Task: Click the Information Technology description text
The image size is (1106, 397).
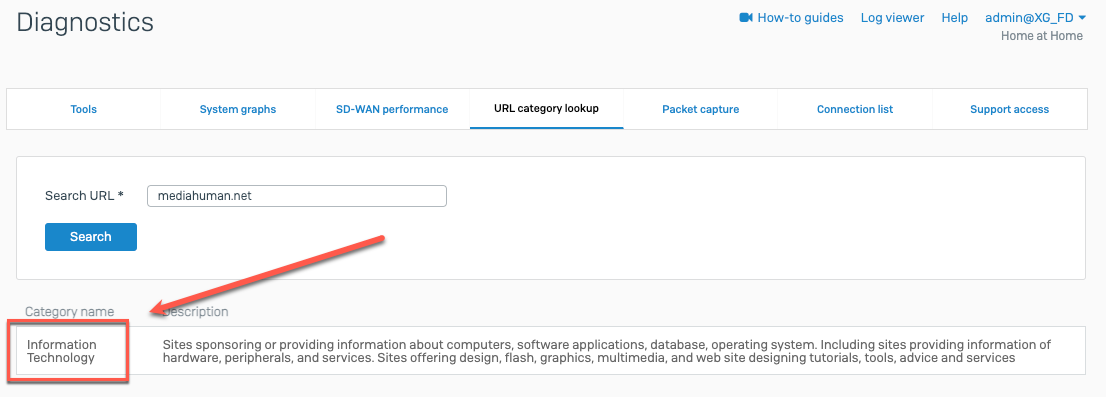Action: [607, 351]
